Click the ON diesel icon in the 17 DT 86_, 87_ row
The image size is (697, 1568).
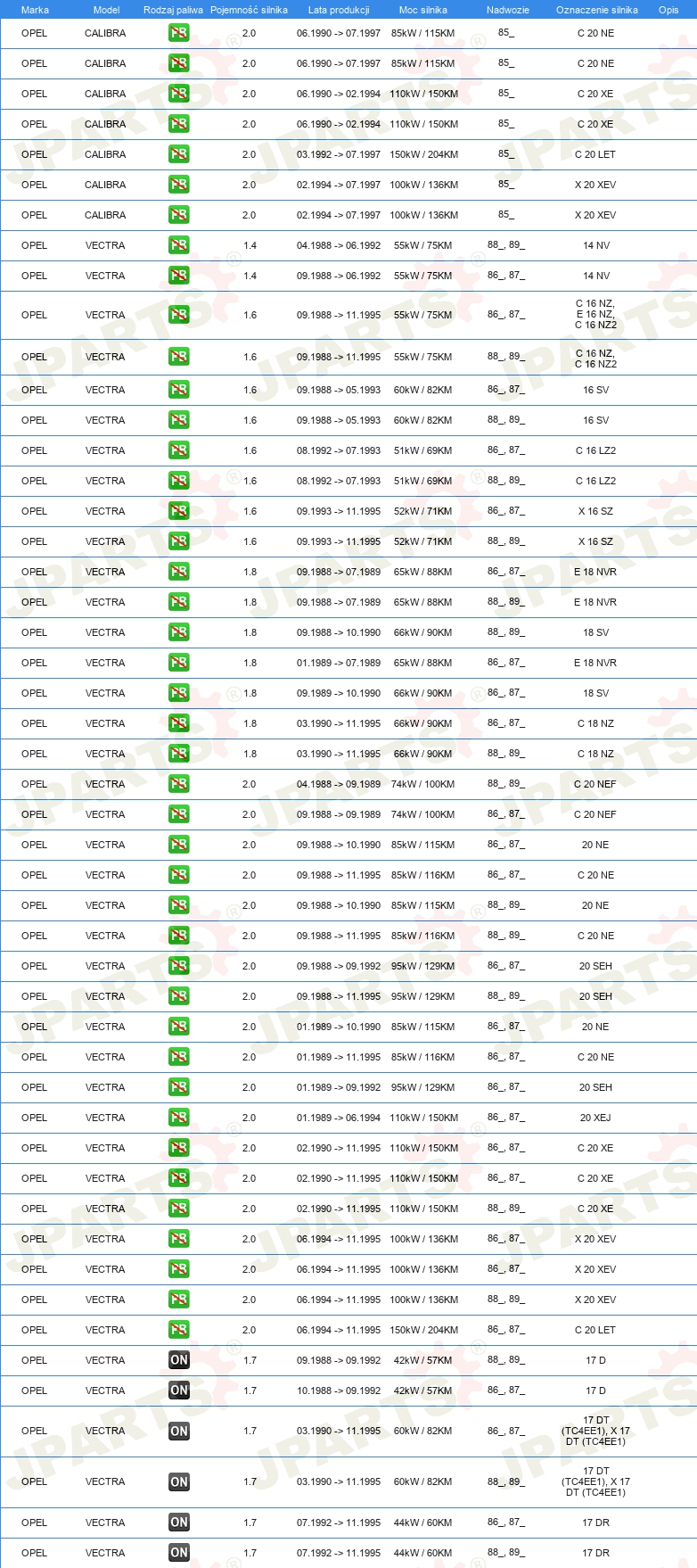(178, 1431)
